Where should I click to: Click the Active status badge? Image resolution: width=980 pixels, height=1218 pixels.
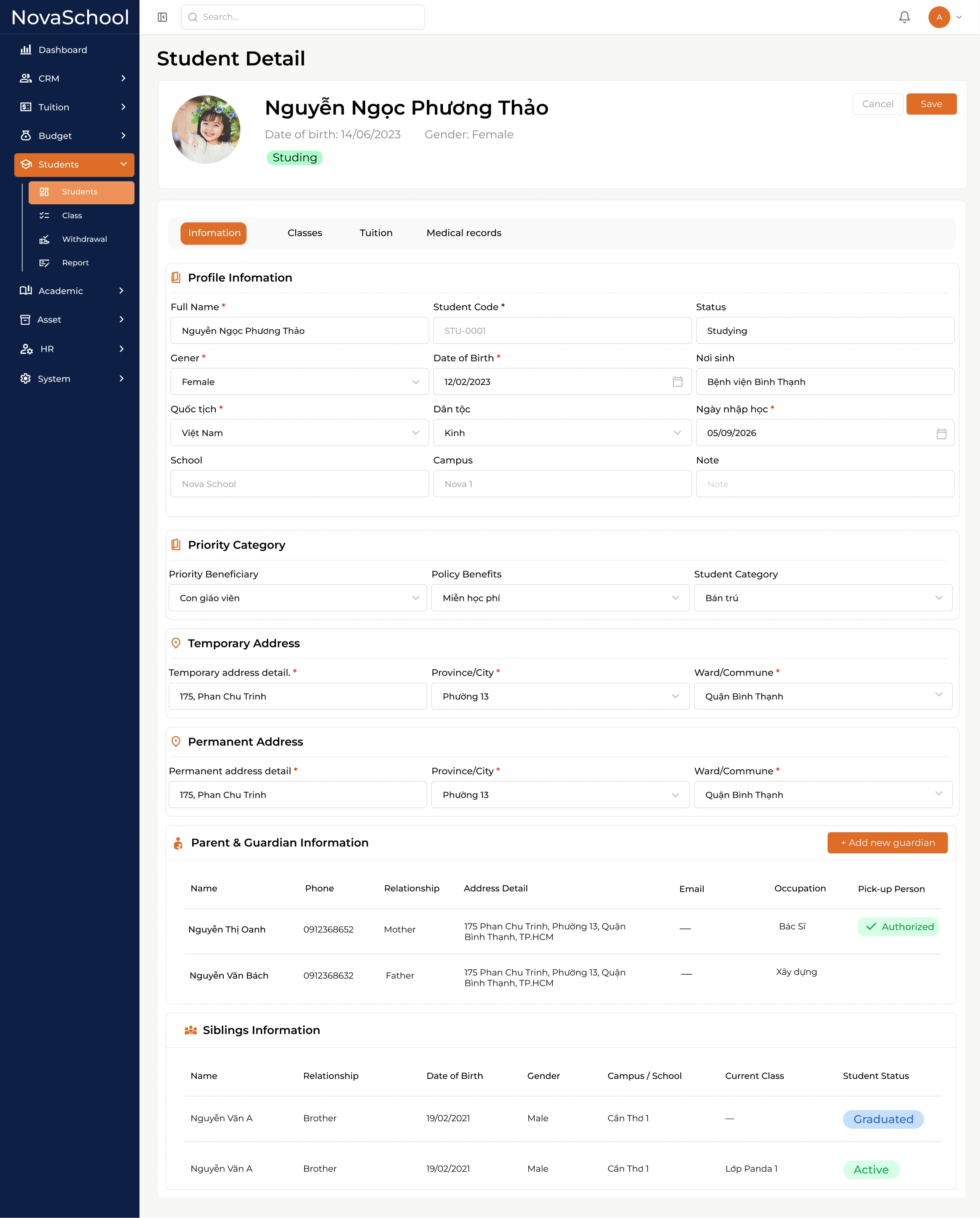point(871,1170)
